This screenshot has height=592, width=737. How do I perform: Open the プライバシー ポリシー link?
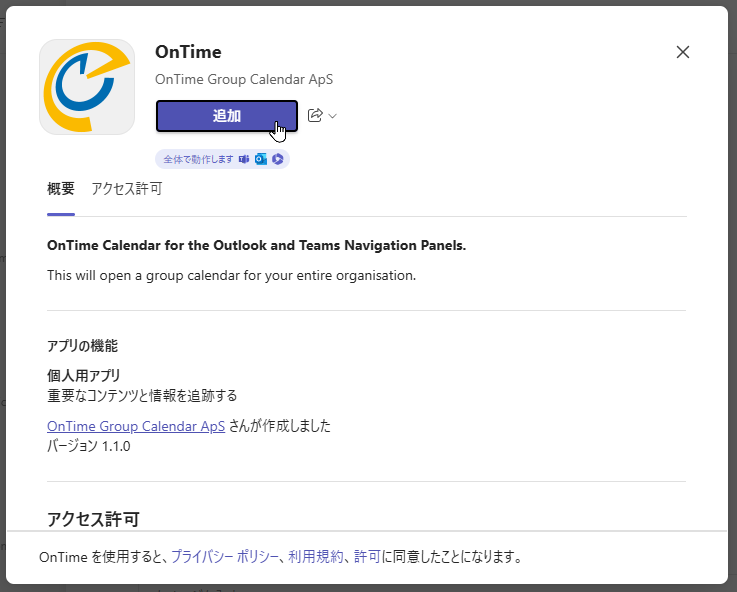pos(225,557)
